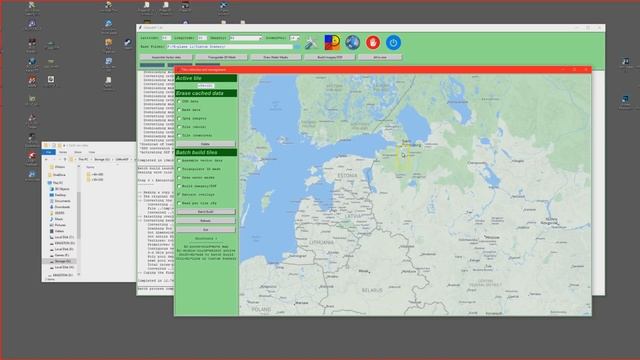Click the globe tiles collection icon
The height and width of the screenshot is (360, 640).
[352, 42]
